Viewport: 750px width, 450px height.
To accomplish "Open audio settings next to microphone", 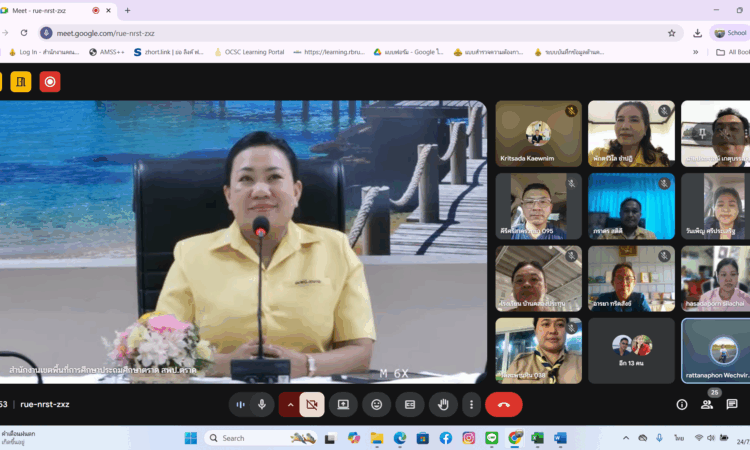I will click(240, 405).
